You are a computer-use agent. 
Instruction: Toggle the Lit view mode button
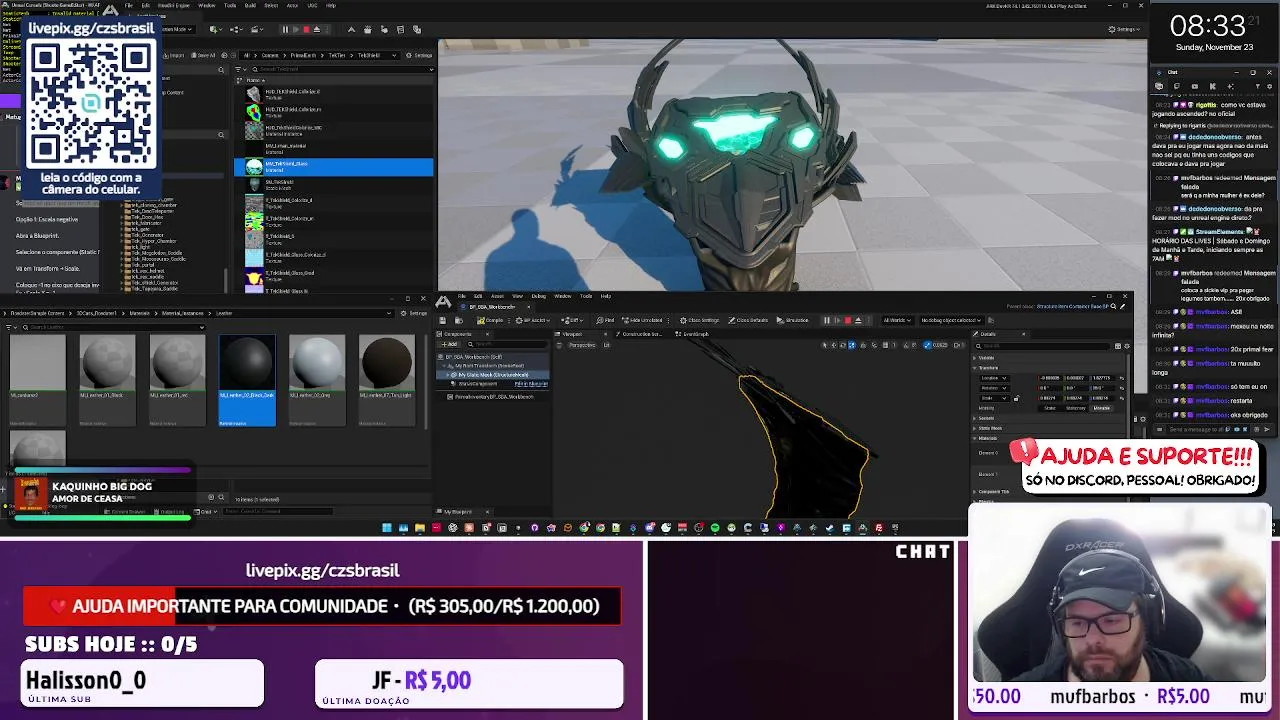tap(606, 345)
